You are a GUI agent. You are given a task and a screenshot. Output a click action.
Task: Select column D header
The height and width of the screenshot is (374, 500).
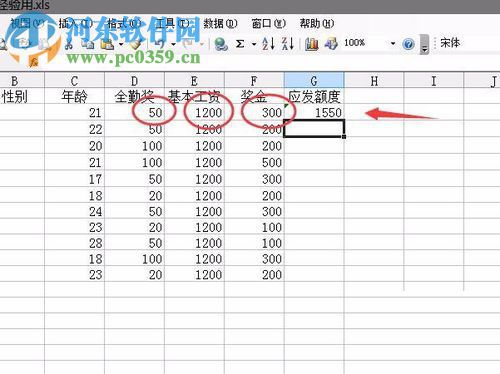(x=134, y=81)
